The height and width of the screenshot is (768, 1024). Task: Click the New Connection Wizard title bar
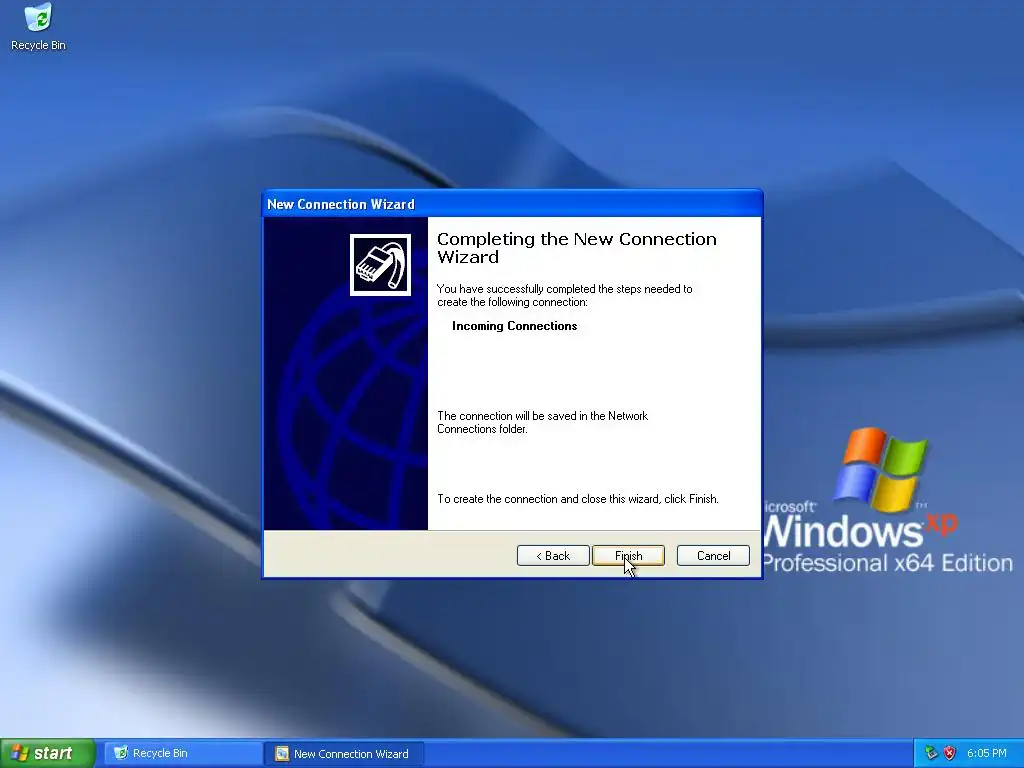tap(512, 204)
